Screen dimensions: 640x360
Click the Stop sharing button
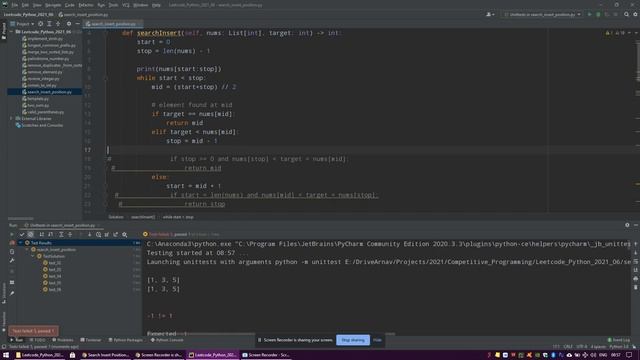pos(353,340)
